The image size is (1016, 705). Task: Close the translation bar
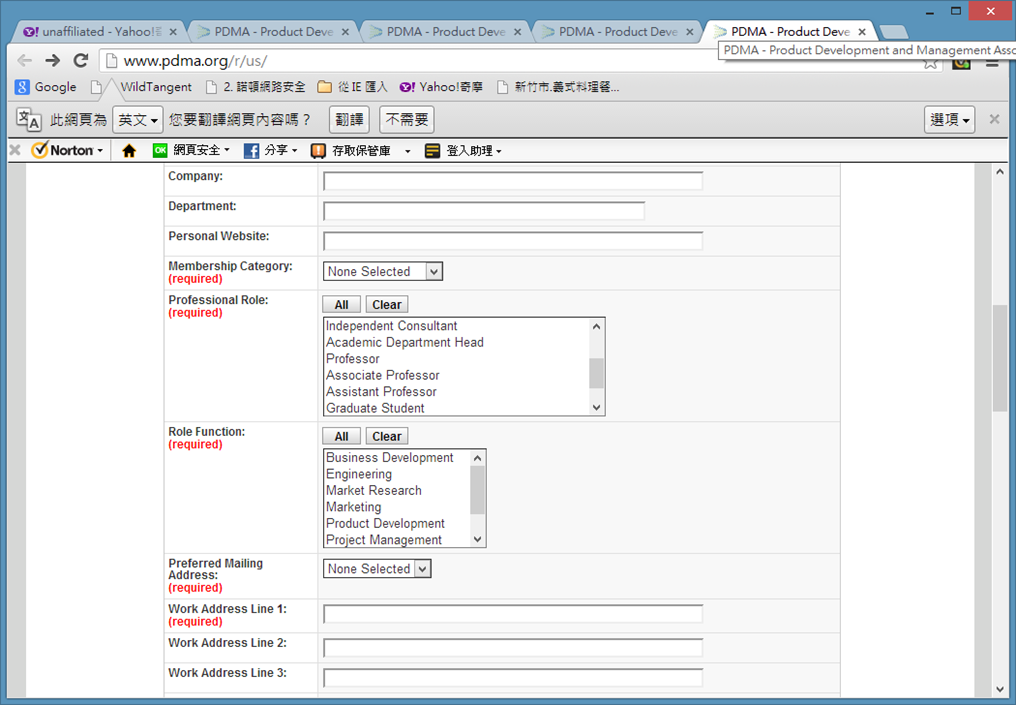pos(994,119)
